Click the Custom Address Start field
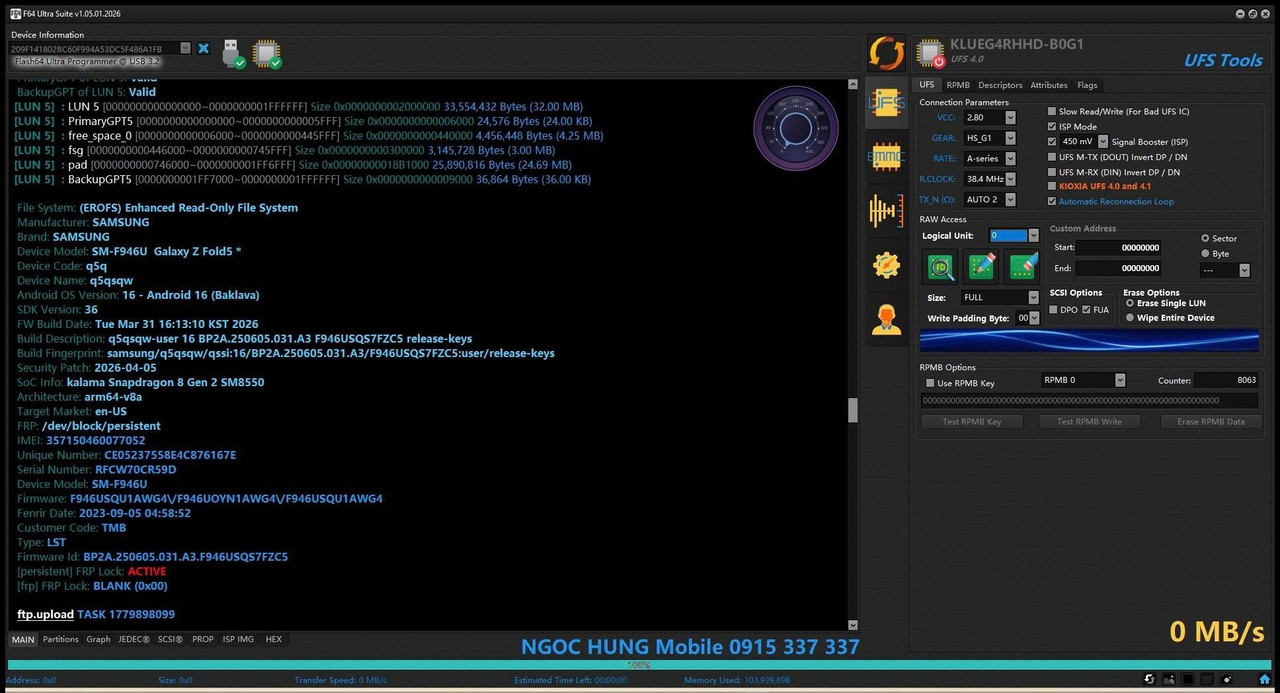 pos(1119,247)
